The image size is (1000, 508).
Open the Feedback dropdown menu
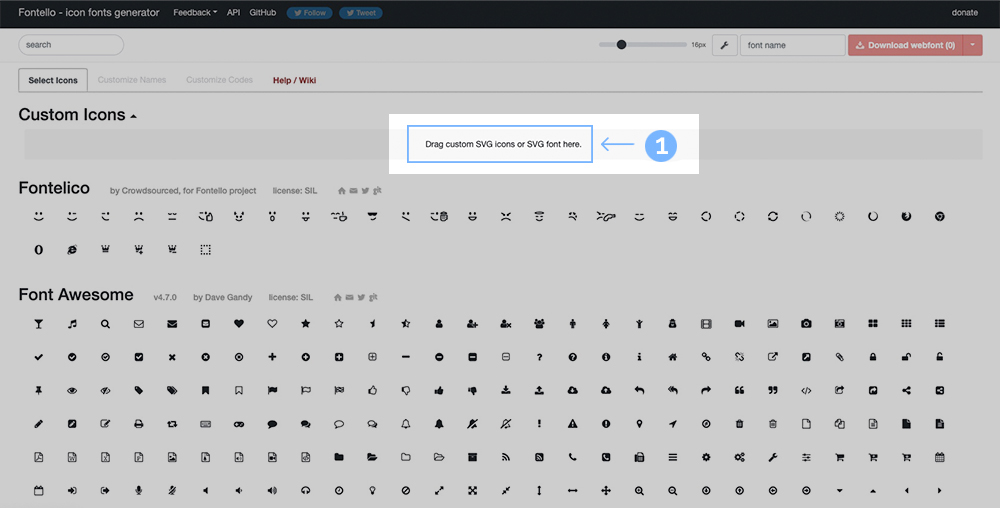coord(194,13)
